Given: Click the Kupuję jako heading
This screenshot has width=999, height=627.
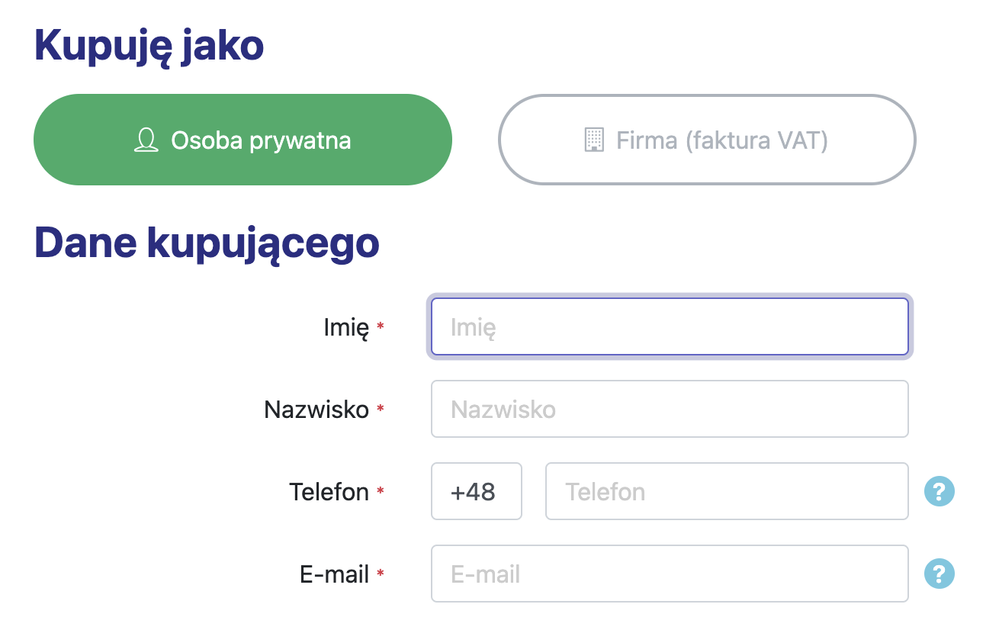Looking at the screenshot, I should coord(149,46).
